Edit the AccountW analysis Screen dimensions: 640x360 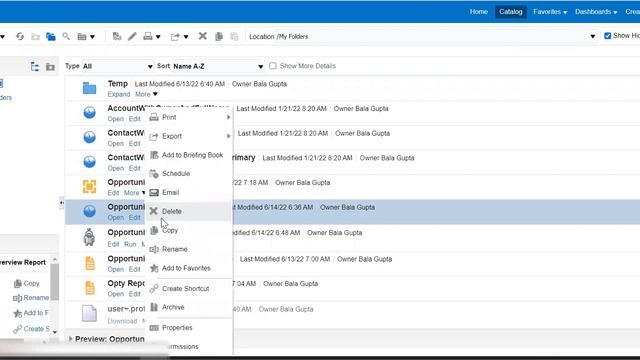click(x=135, y=119)
